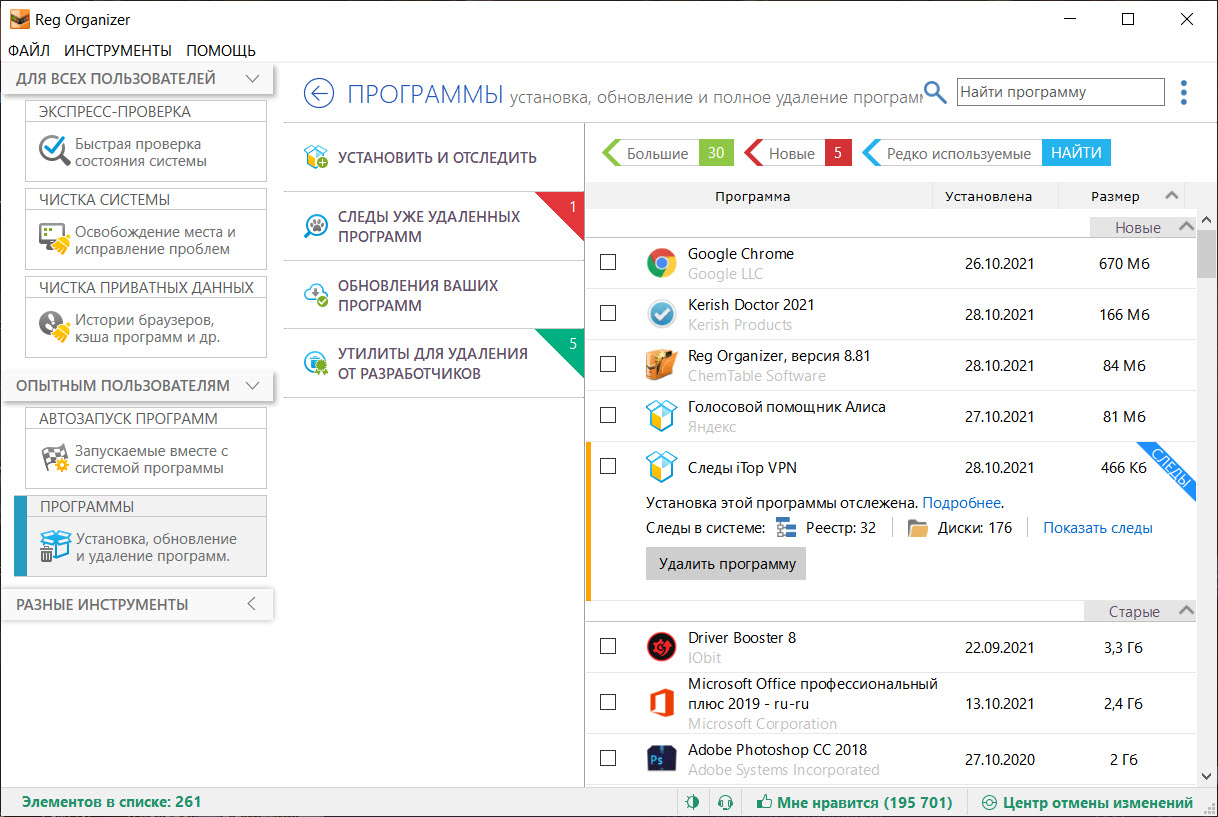Click the Driver Booster 8 icon
The image size is (1218, 817).
[661, 647]
